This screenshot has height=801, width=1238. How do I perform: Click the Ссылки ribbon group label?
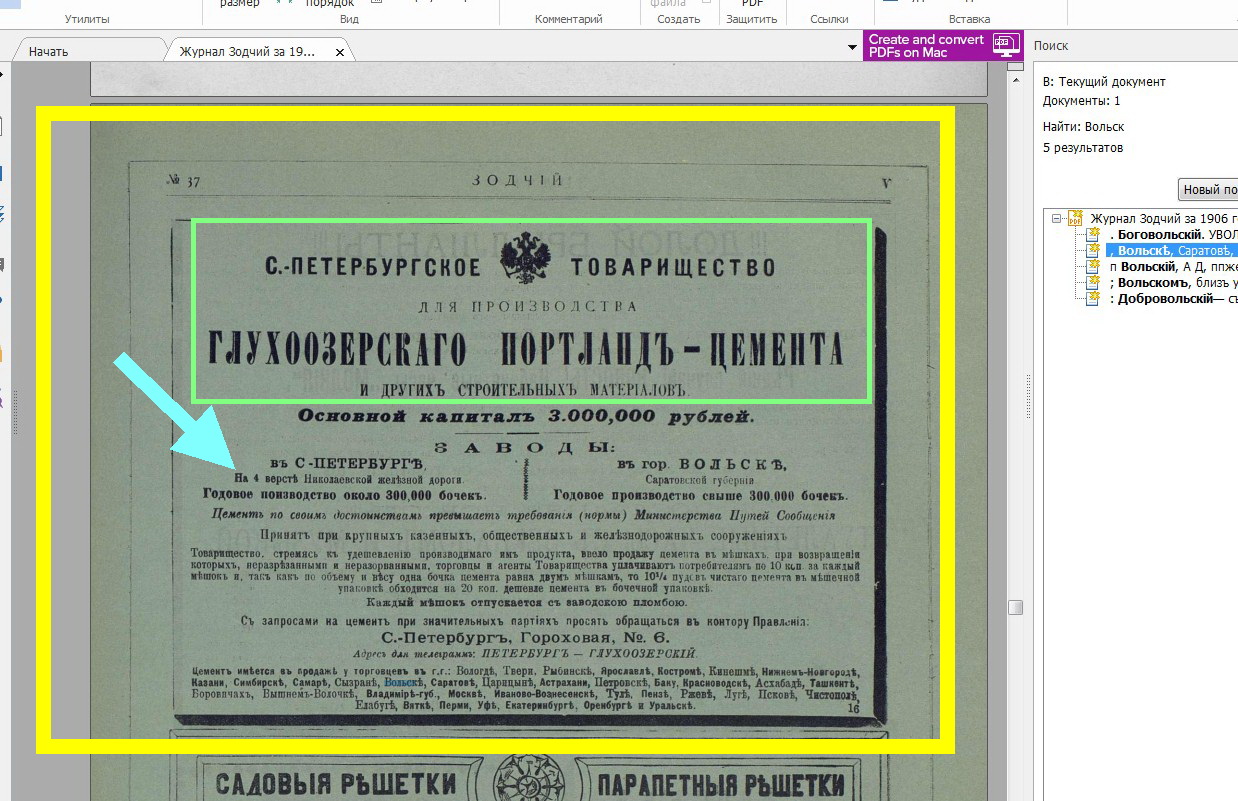(x=829, y=19)
